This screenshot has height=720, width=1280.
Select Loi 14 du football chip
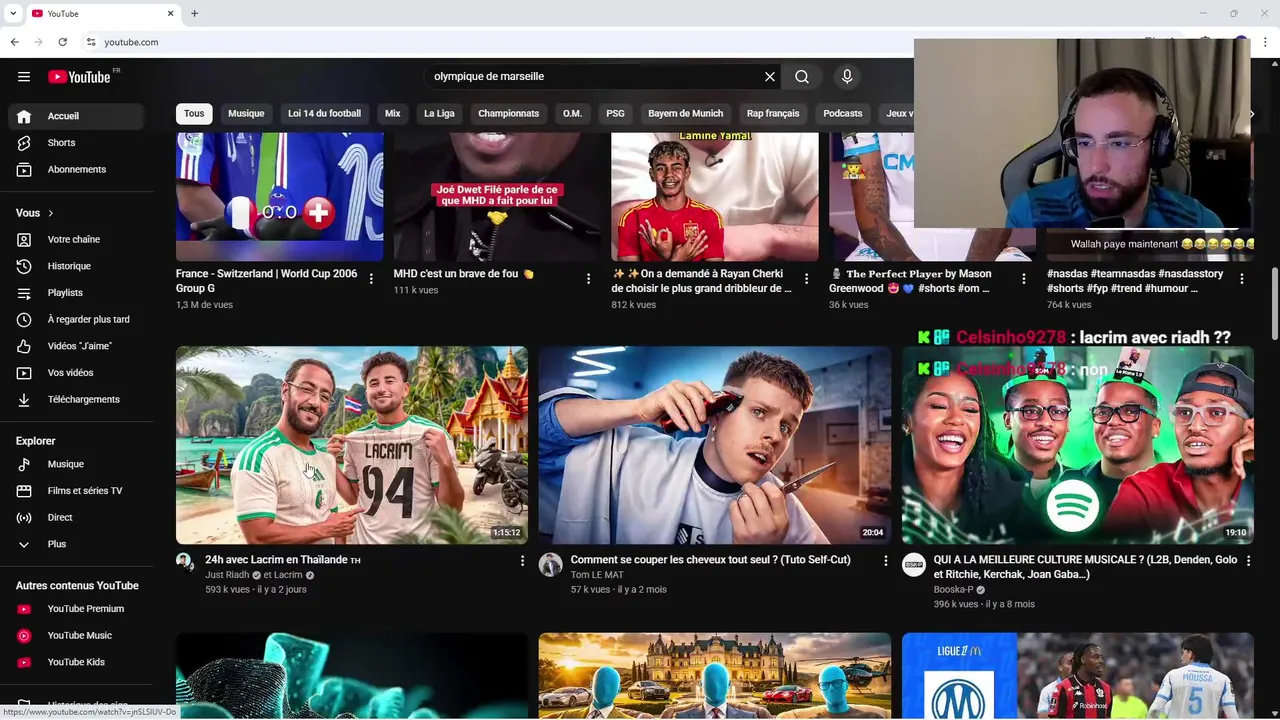tap(324, 114)
